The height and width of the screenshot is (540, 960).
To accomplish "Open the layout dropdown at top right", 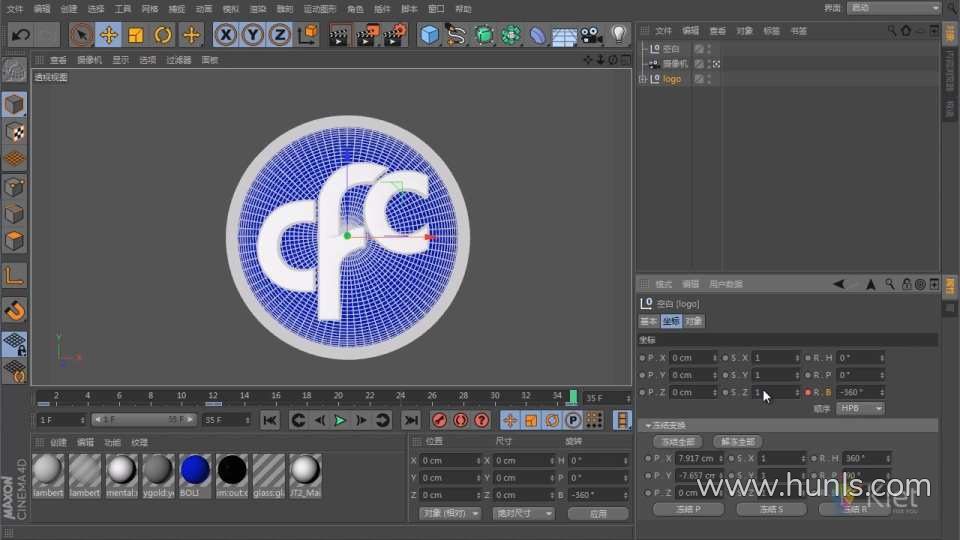I will pos(894,8).
